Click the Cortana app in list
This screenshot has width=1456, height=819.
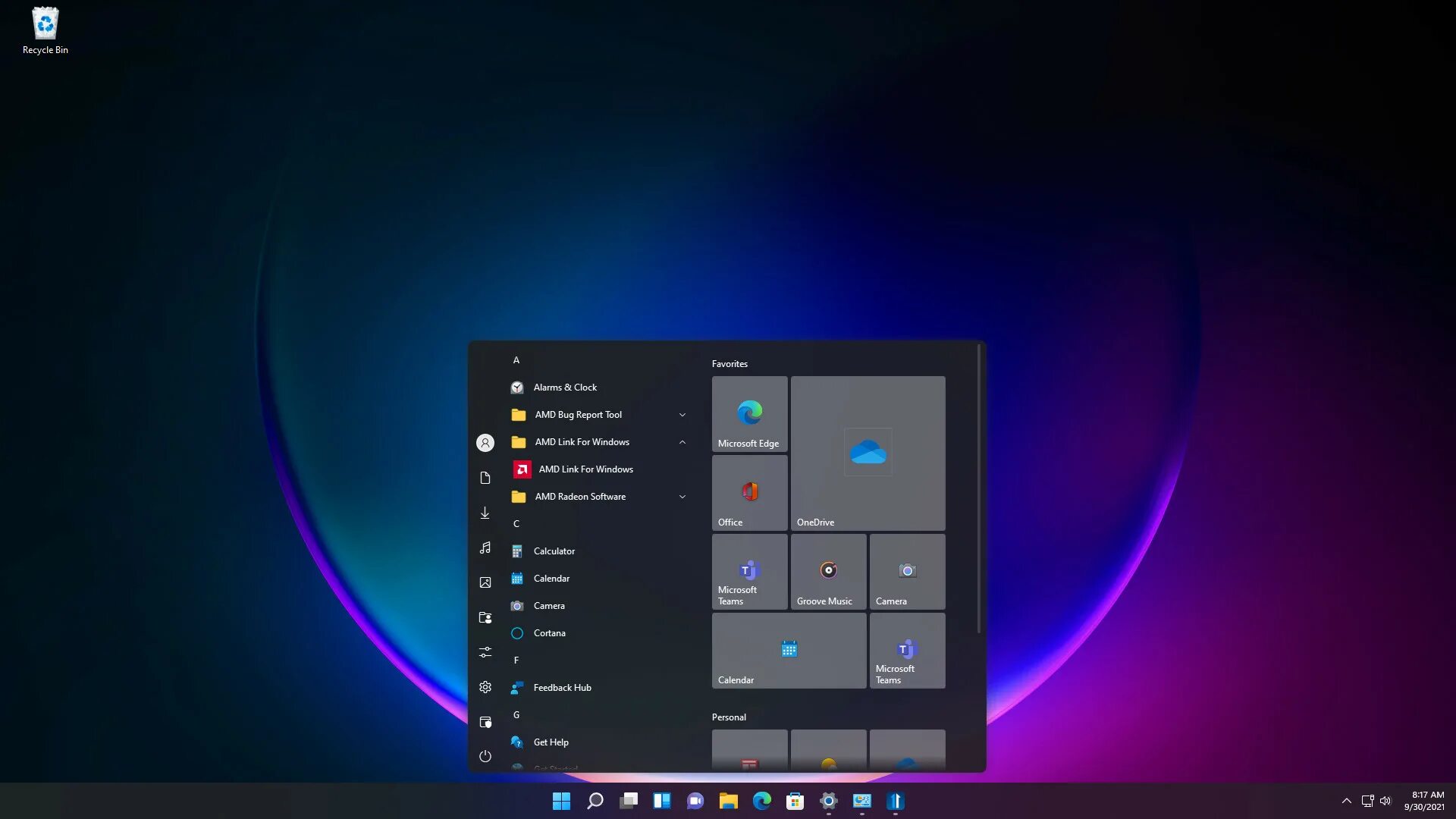(x=549, y=632)
